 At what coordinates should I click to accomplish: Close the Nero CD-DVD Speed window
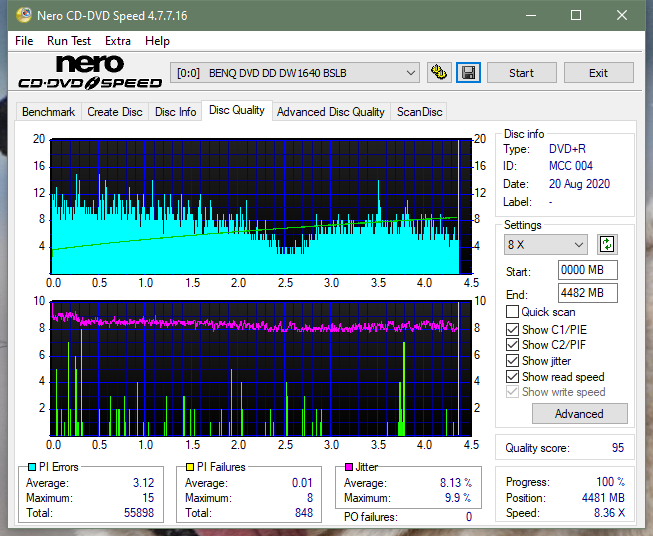click(622, 15)
